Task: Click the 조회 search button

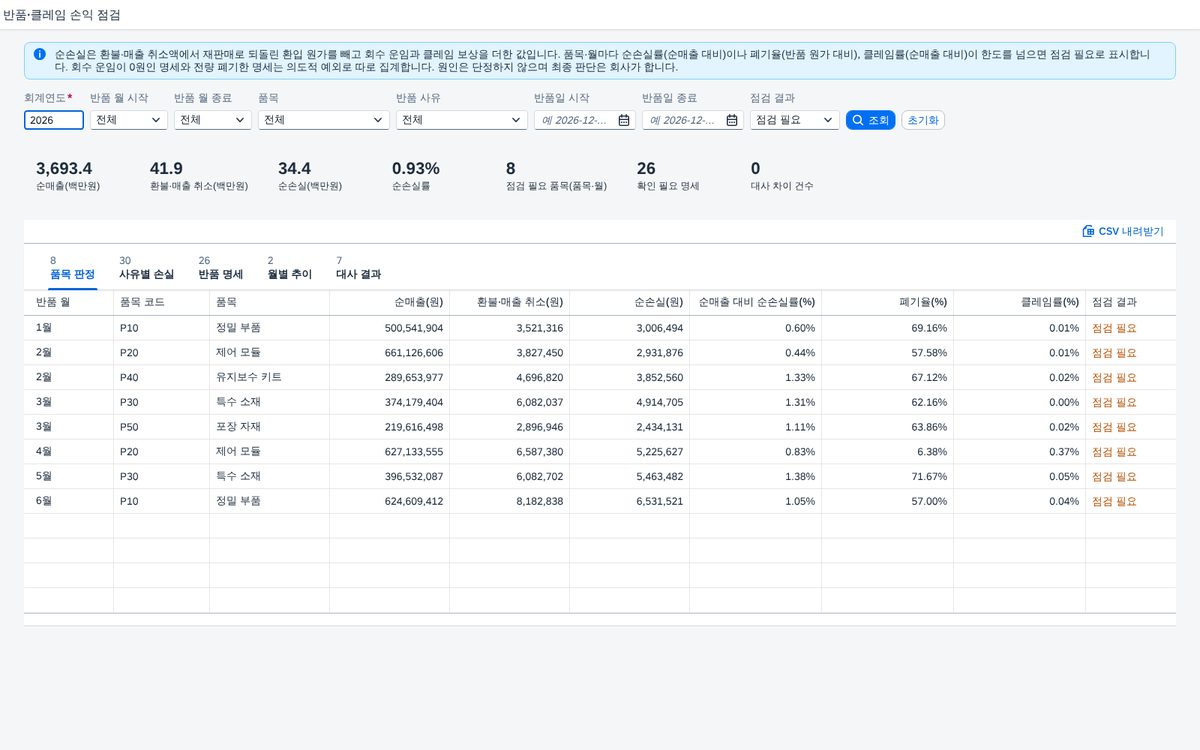Action: point(871,120)
